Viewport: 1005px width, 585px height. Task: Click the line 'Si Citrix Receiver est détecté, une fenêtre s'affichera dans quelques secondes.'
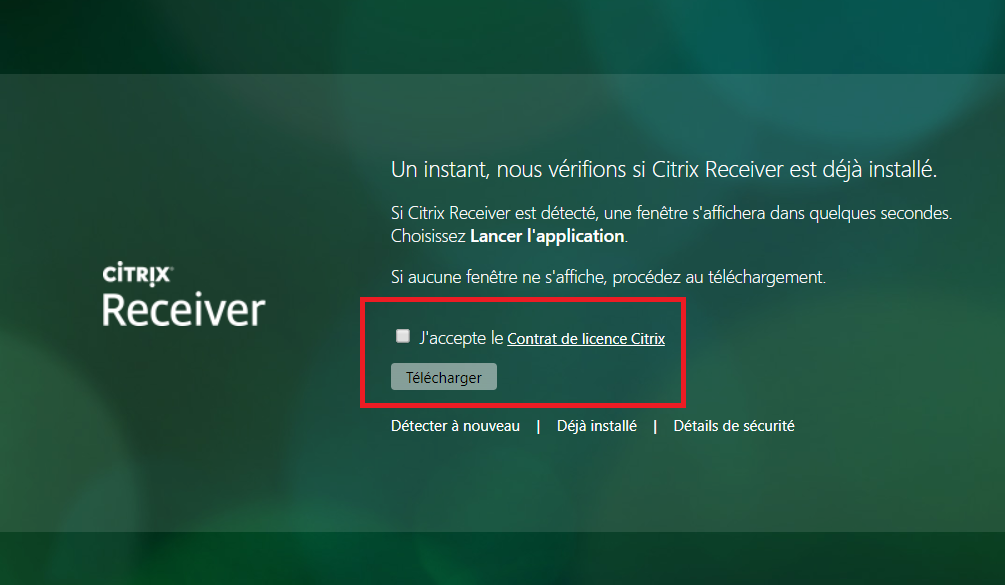pyautogui.click(x=672, y=213)
